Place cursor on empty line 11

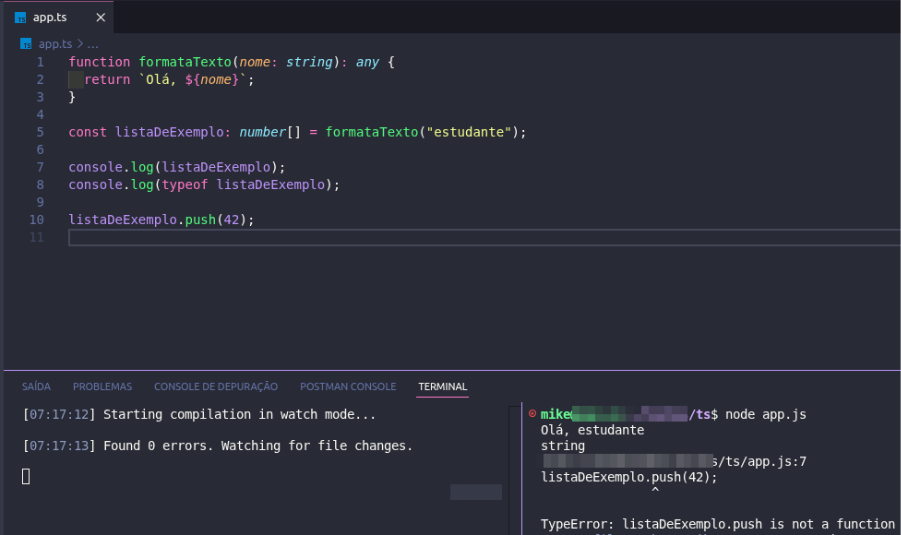click(x=484, y=237)
